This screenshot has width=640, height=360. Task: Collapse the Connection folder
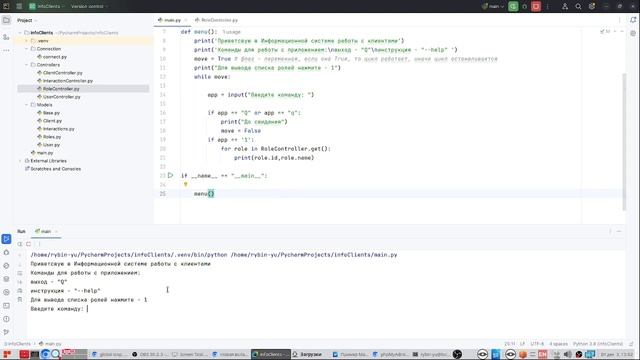pyautogui.click(x=27, y=49)
